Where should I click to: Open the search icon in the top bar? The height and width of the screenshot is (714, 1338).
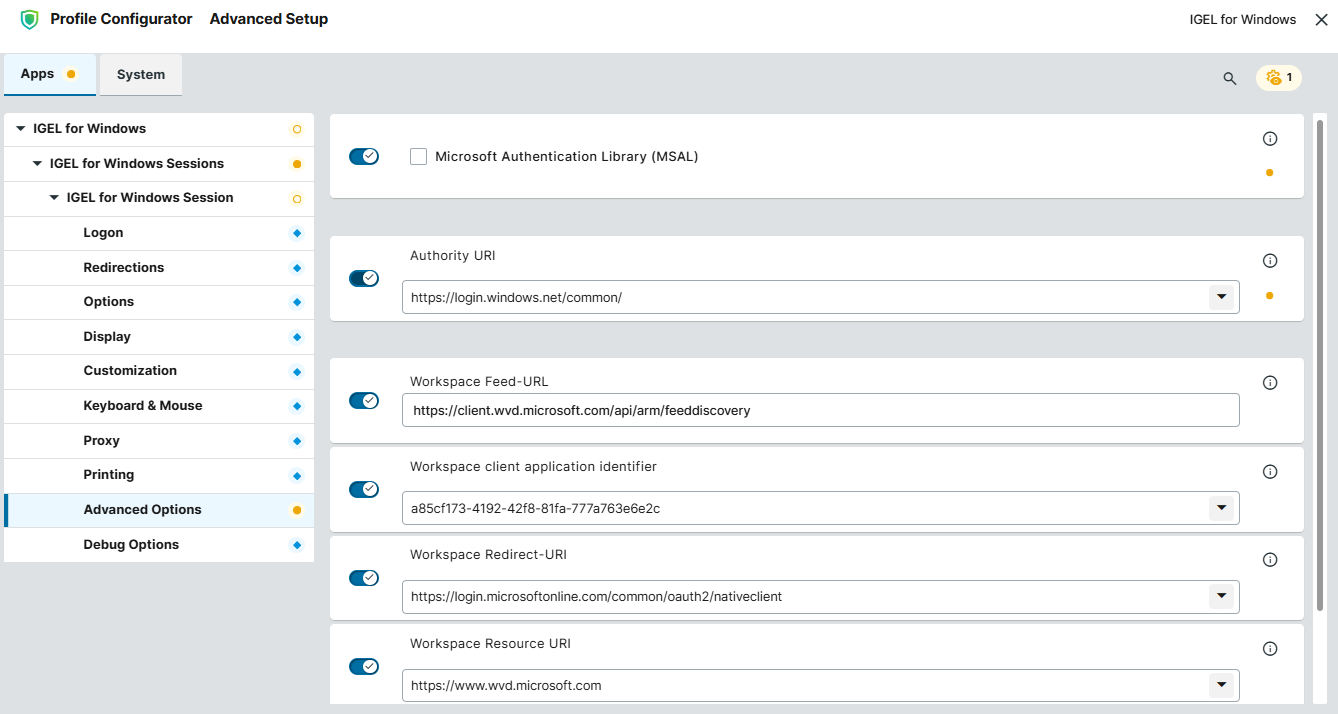point(1229,78)
